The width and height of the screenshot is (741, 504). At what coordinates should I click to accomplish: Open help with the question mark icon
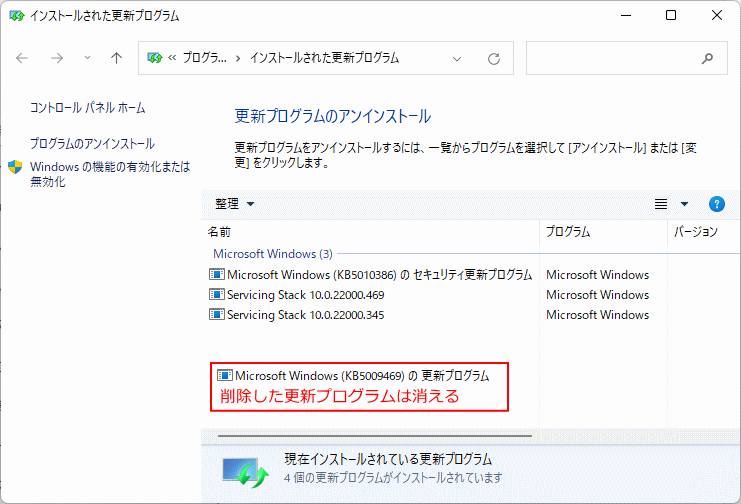tap(716, 204)
